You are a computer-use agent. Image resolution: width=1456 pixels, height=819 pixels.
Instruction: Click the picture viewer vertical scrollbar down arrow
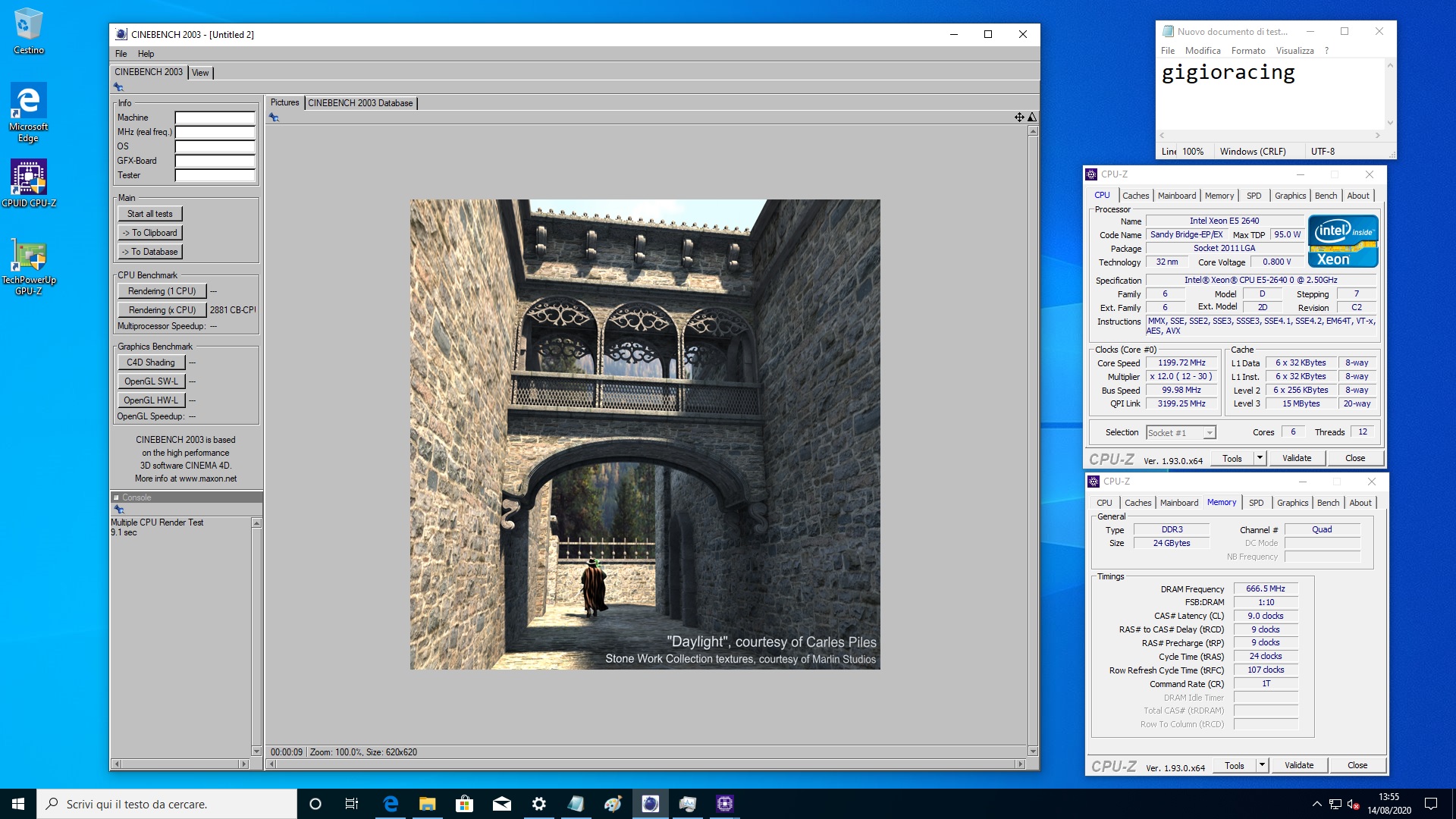pyautogui.click(x=1032, y=751)
